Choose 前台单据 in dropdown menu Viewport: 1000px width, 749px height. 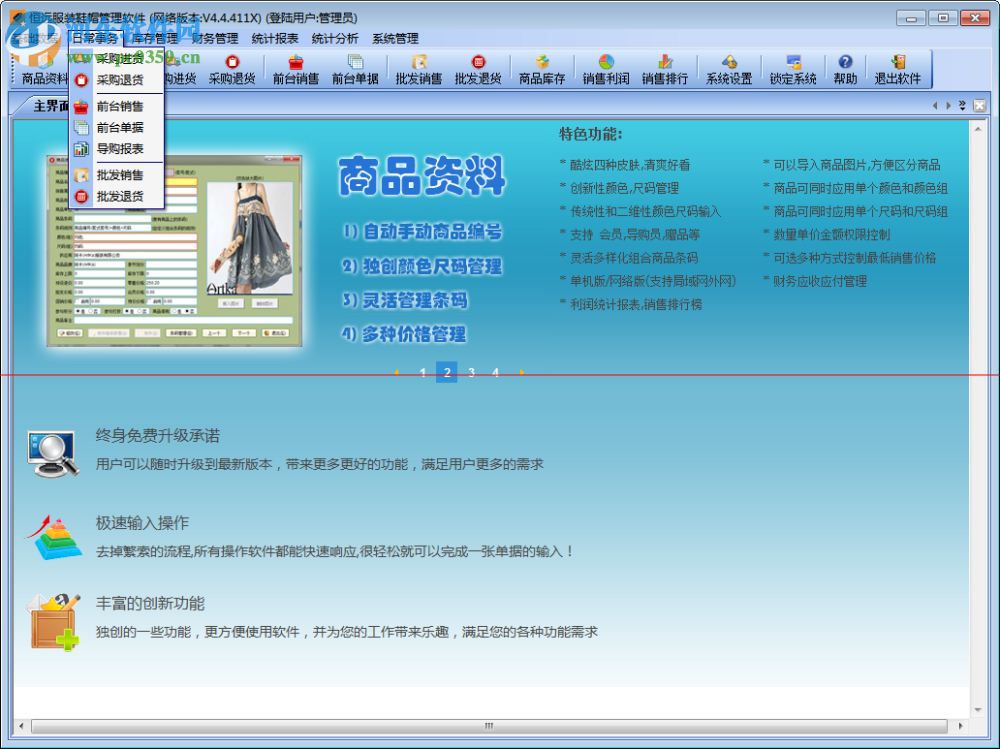pyautogui.click(x=119, y=128)
